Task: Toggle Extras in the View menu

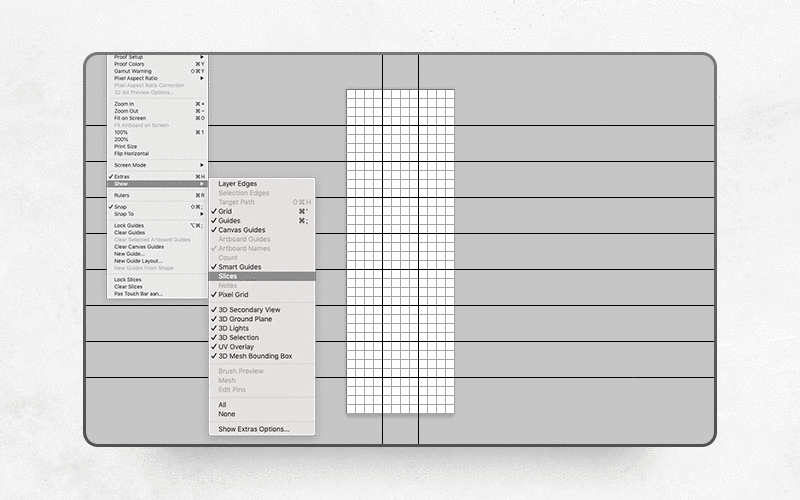Action: coord(122,176)
